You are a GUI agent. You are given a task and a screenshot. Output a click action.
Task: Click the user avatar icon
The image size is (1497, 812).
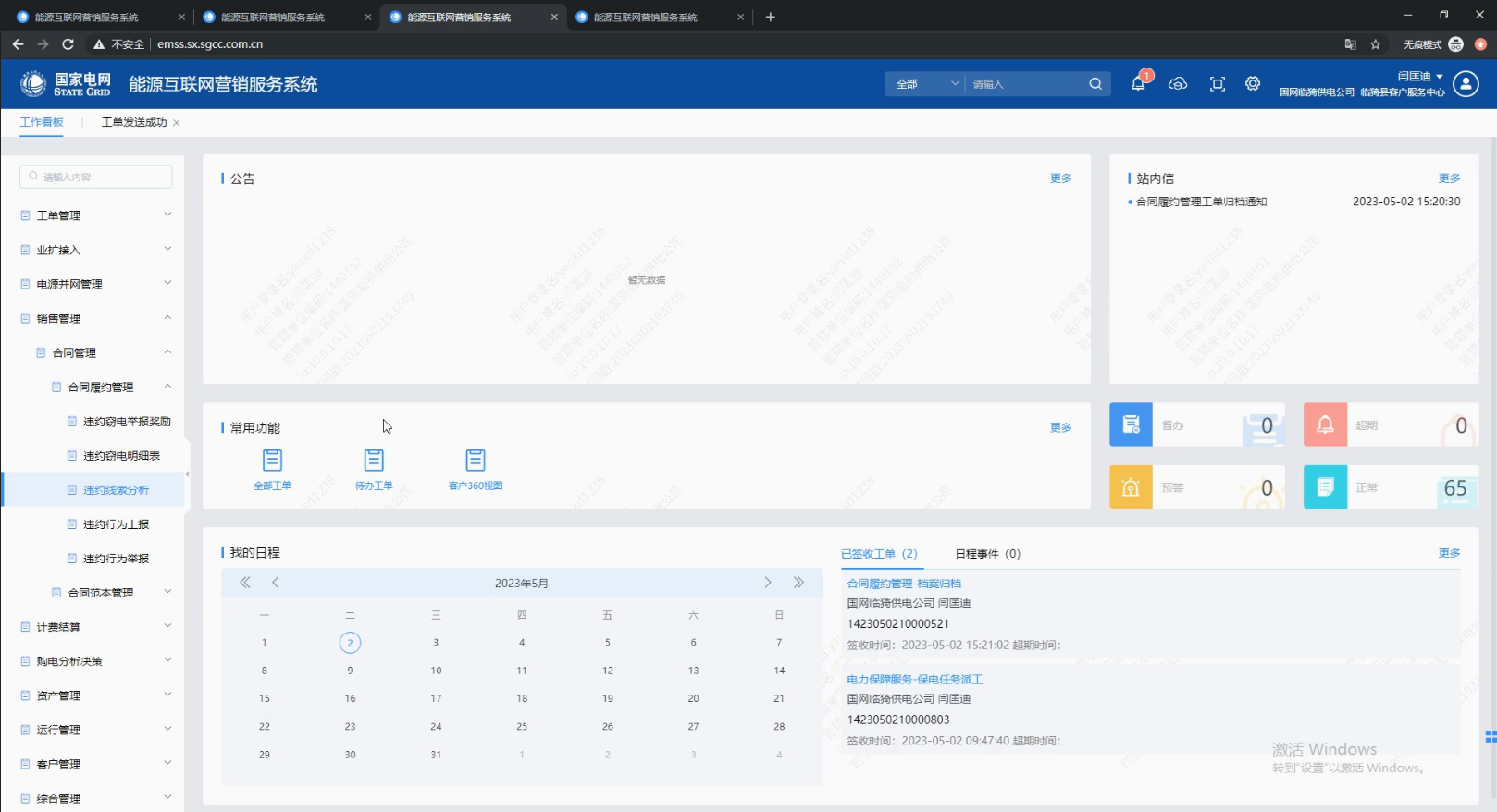[1466, 84]
